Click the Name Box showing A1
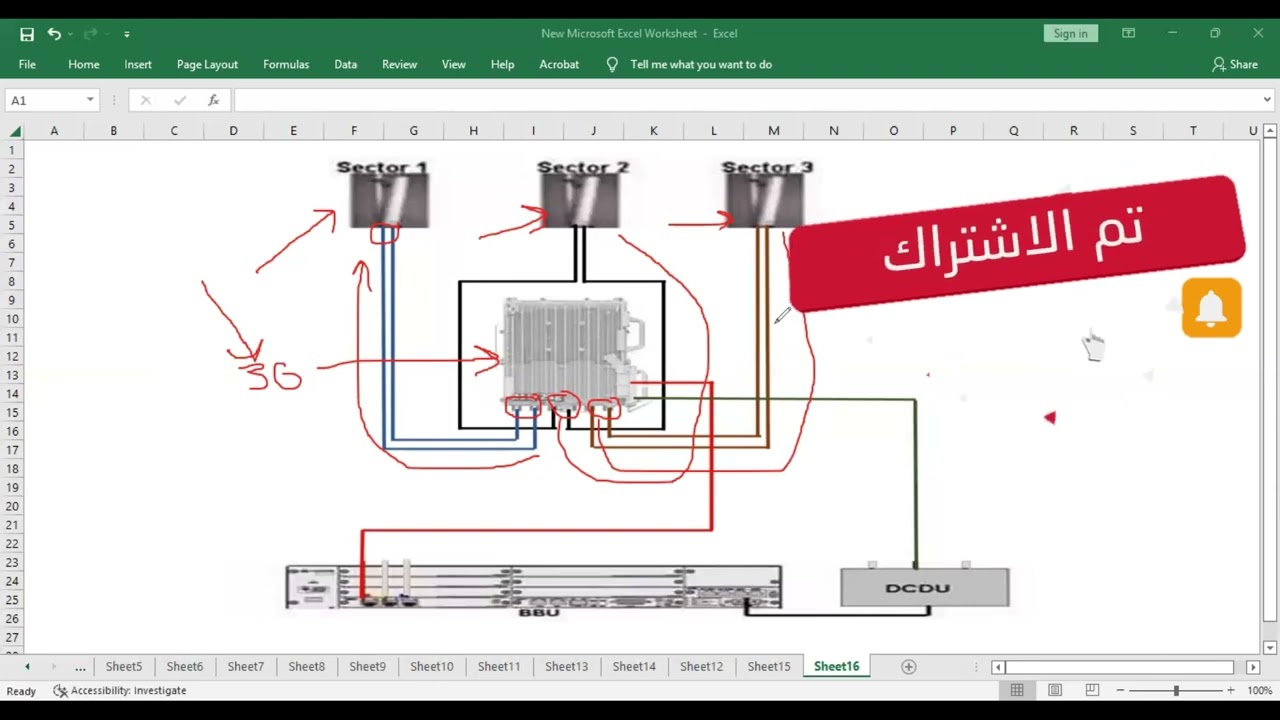The width and height of the screenshot is (1280, 720). [42, 100]
